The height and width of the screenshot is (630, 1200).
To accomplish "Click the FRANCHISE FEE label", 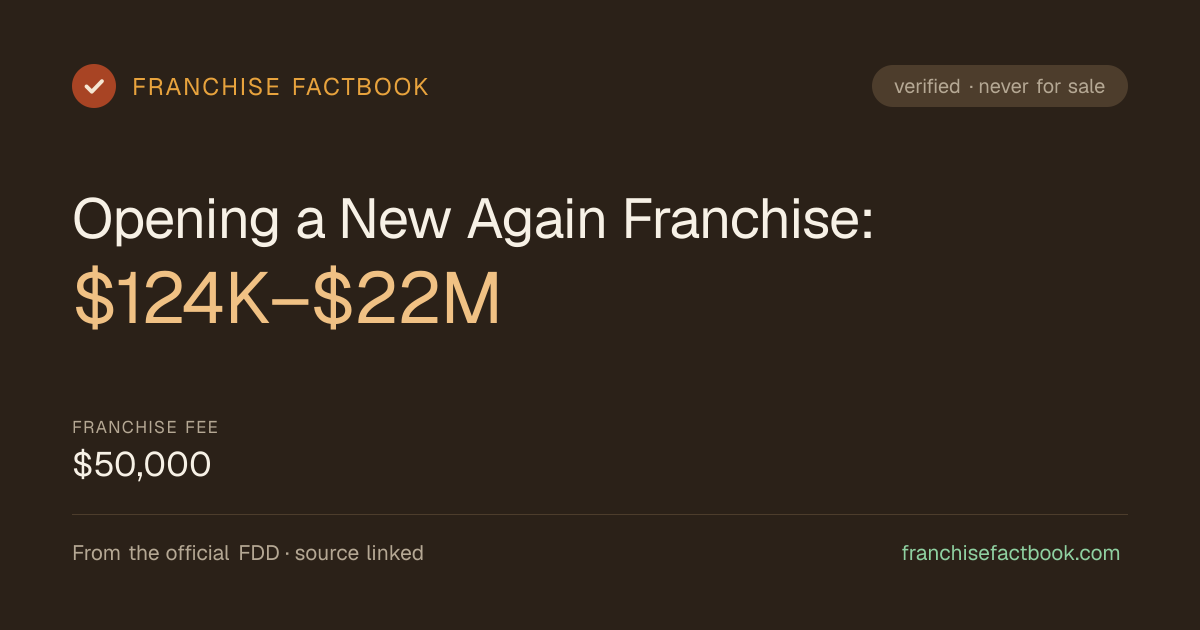I will pos(145,427).
